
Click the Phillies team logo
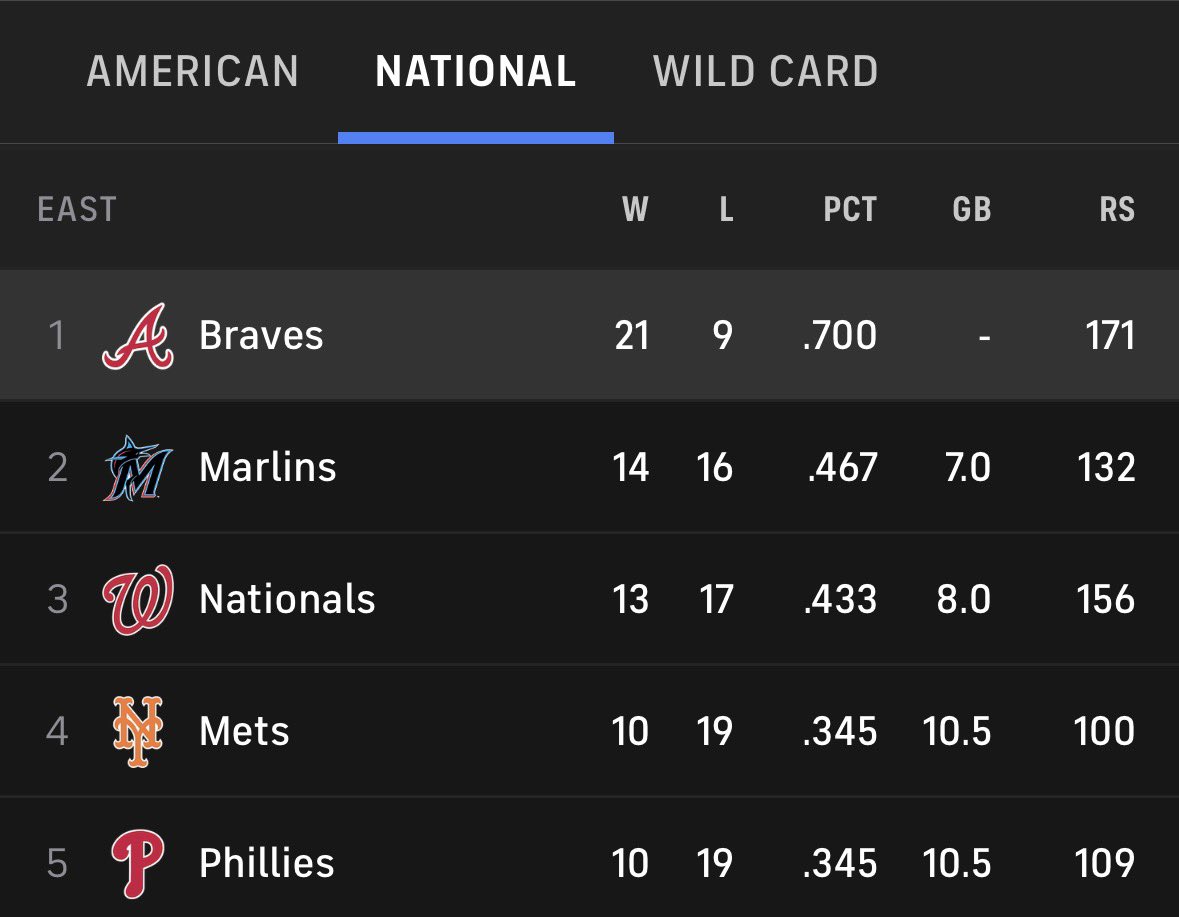(x=138, y=864)
